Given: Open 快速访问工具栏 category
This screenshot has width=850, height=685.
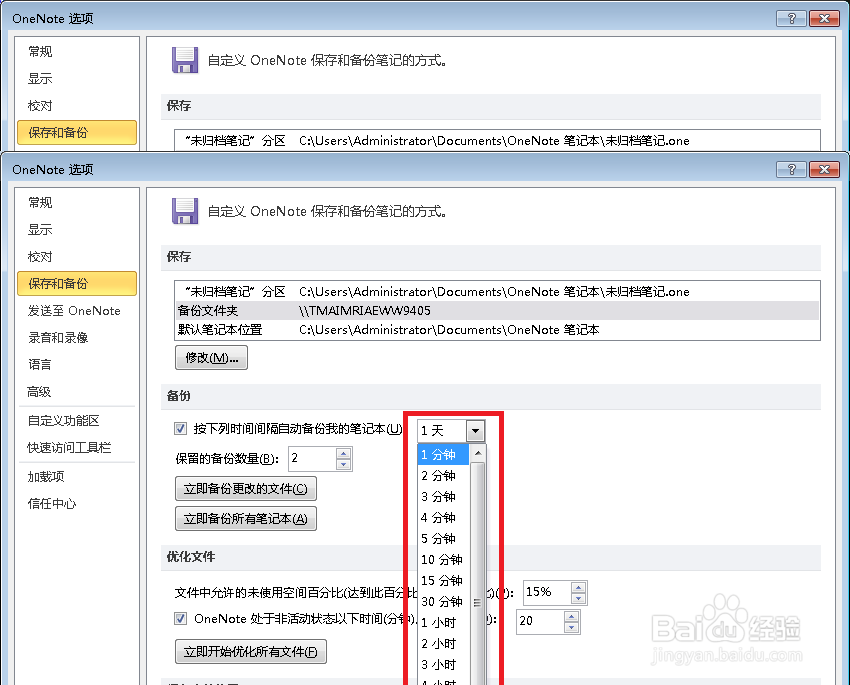Looking at the screenshot, I should click(x=76, y=448).
